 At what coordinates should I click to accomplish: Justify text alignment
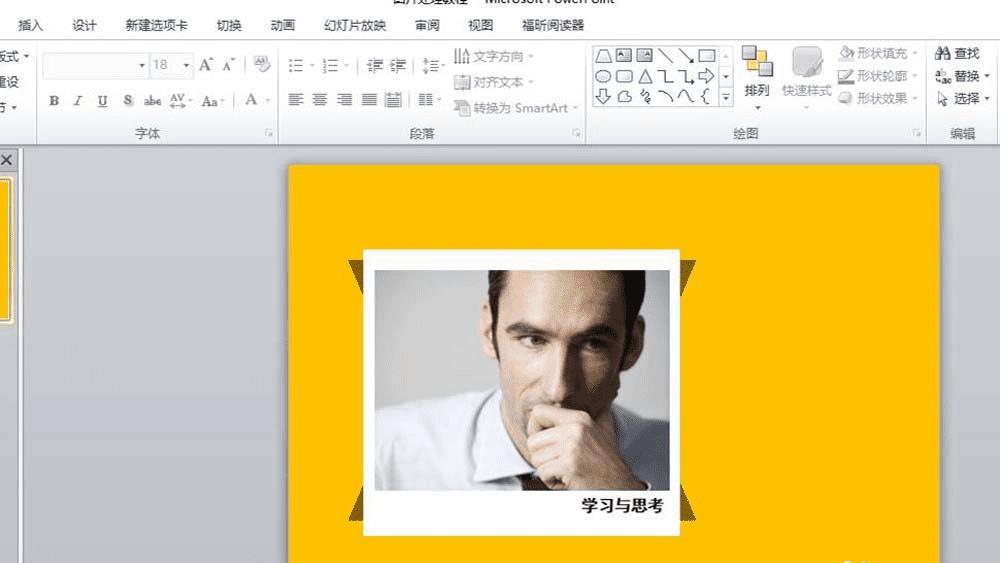369,99
